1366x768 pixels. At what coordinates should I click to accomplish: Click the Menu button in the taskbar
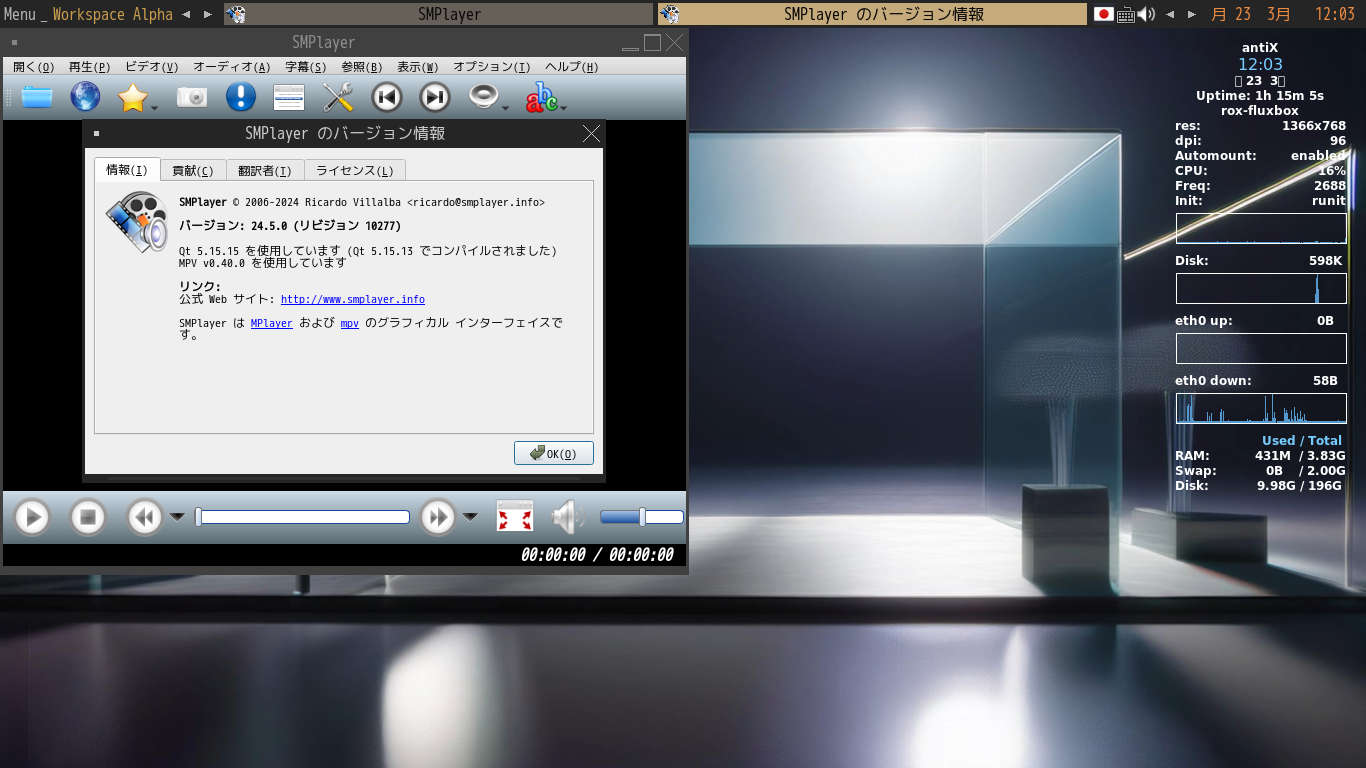click(19, 14)
